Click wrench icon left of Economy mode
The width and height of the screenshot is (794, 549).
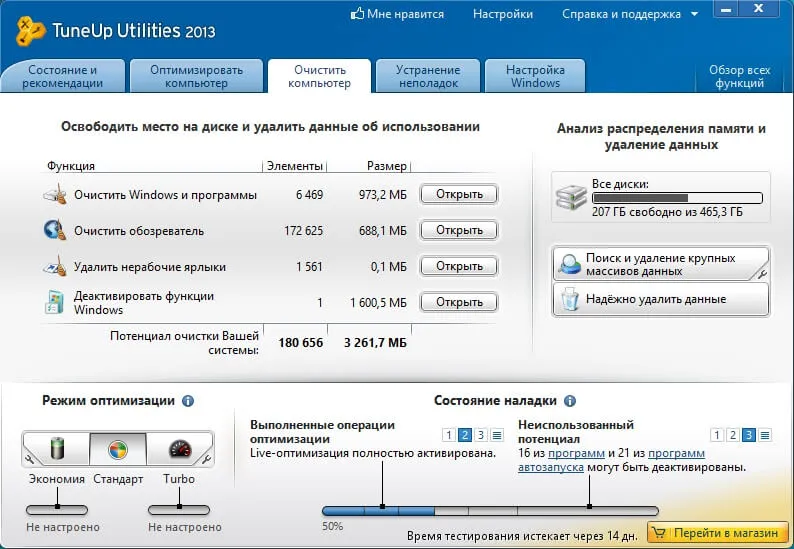tap(29, 460)
